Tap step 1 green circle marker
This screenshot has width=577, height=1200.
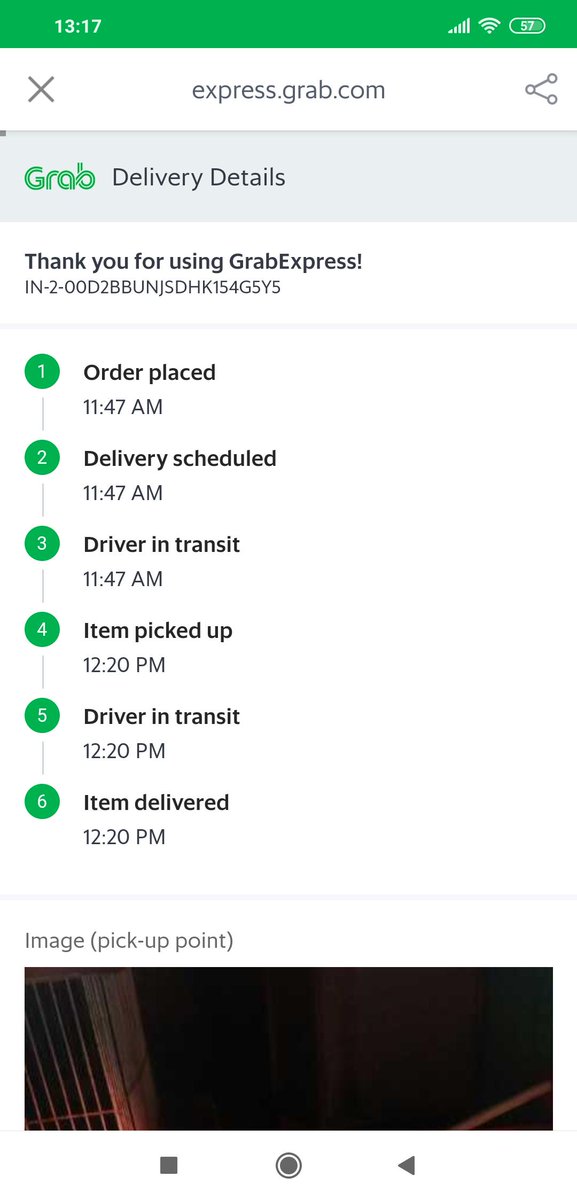(x=42, y=373)
